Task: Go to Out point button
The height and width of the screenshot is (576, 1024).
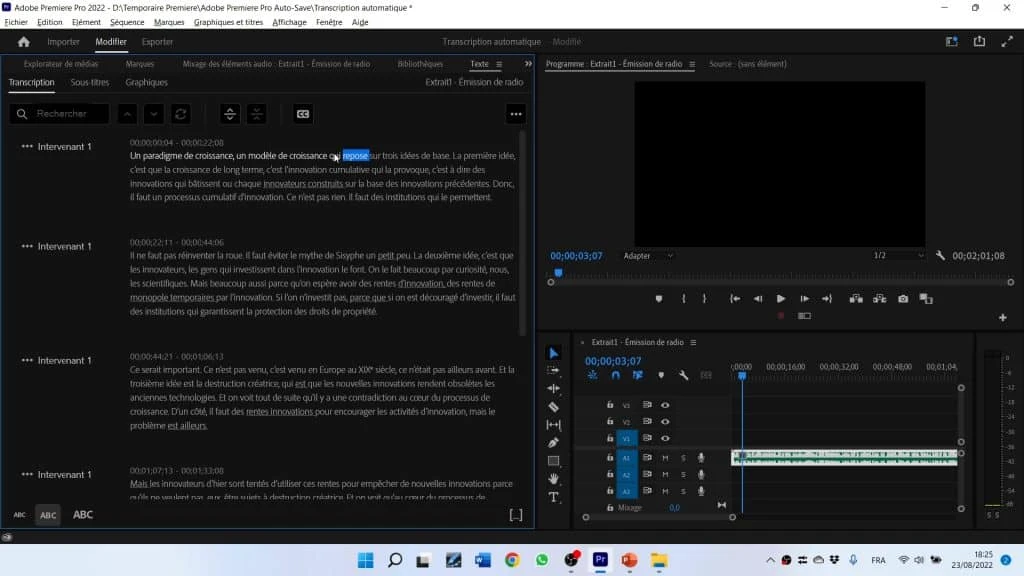Action: click(x=827, y=298)
